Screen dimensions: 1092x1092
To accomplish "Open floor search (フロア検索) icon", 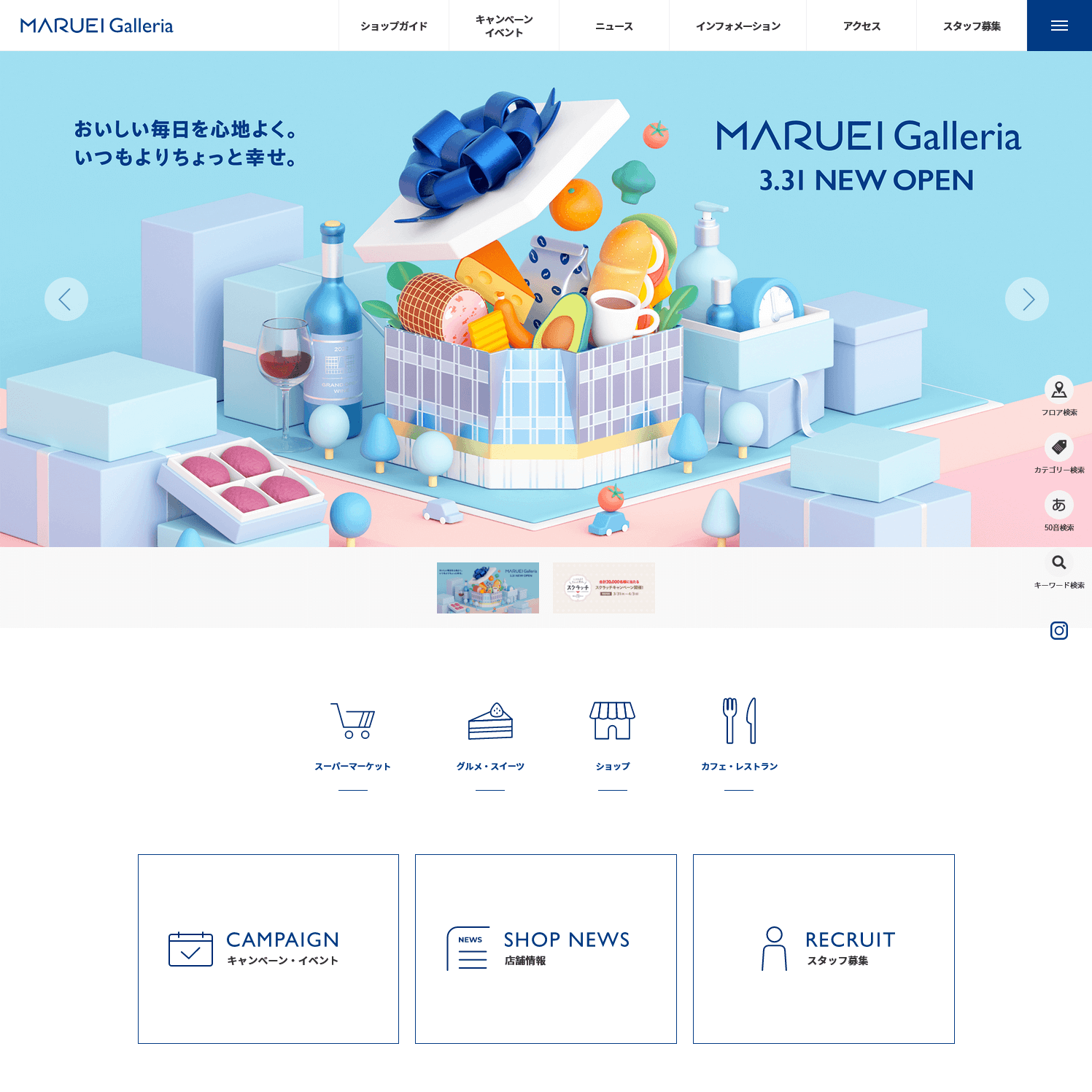I will [x=1059, y=390].
